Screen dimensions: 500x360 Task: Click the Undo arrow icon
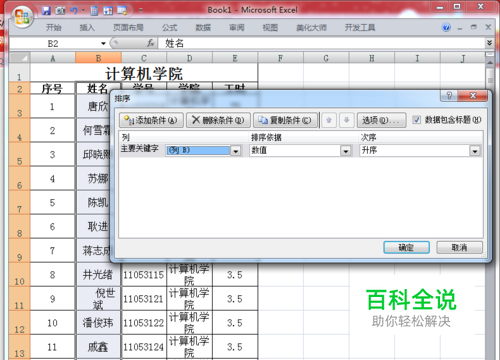(74, 11)
